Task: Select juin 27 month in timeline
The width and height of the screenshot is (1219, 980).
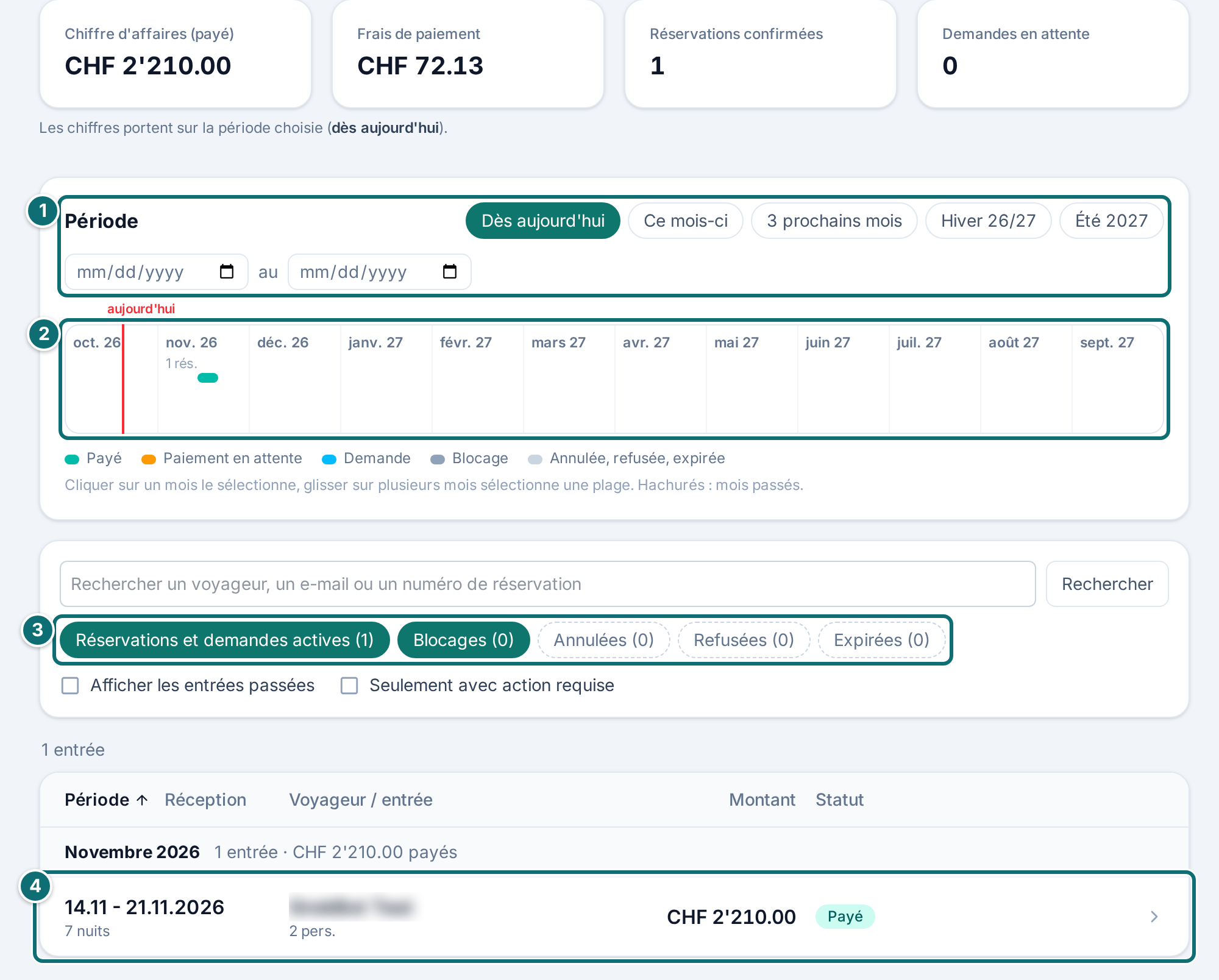Action: click(x=844, y=379)
